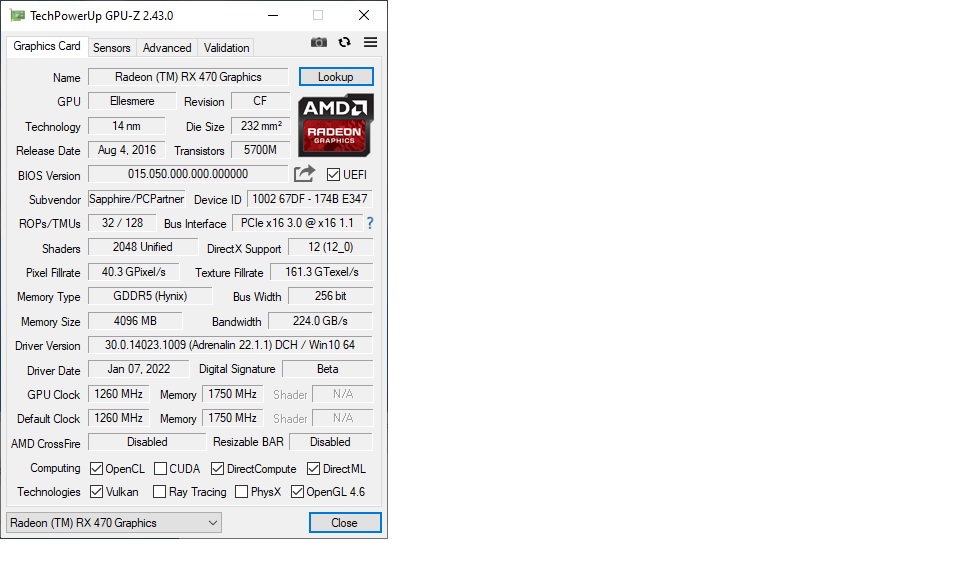Toggle the PhysX checkbox
The width and height of the screenshot is (966, 573).
coord(242,491)
